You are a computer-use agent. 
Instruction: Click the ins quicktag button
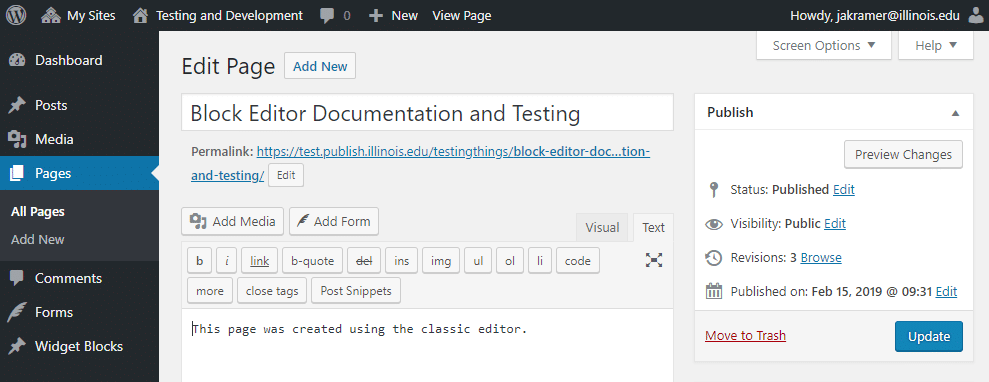401,260
